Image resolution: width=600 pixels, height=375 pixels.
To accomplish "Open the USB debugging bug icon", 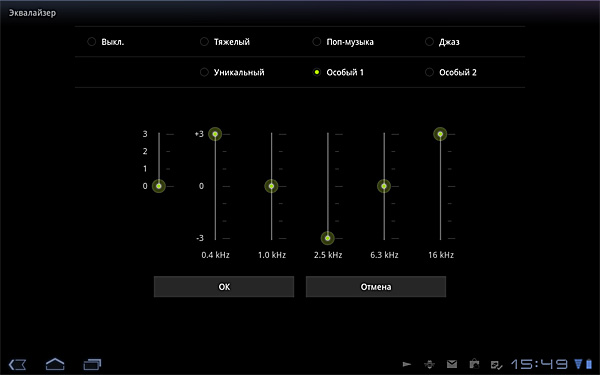I will pyautogui.click(x=429, y=364).
